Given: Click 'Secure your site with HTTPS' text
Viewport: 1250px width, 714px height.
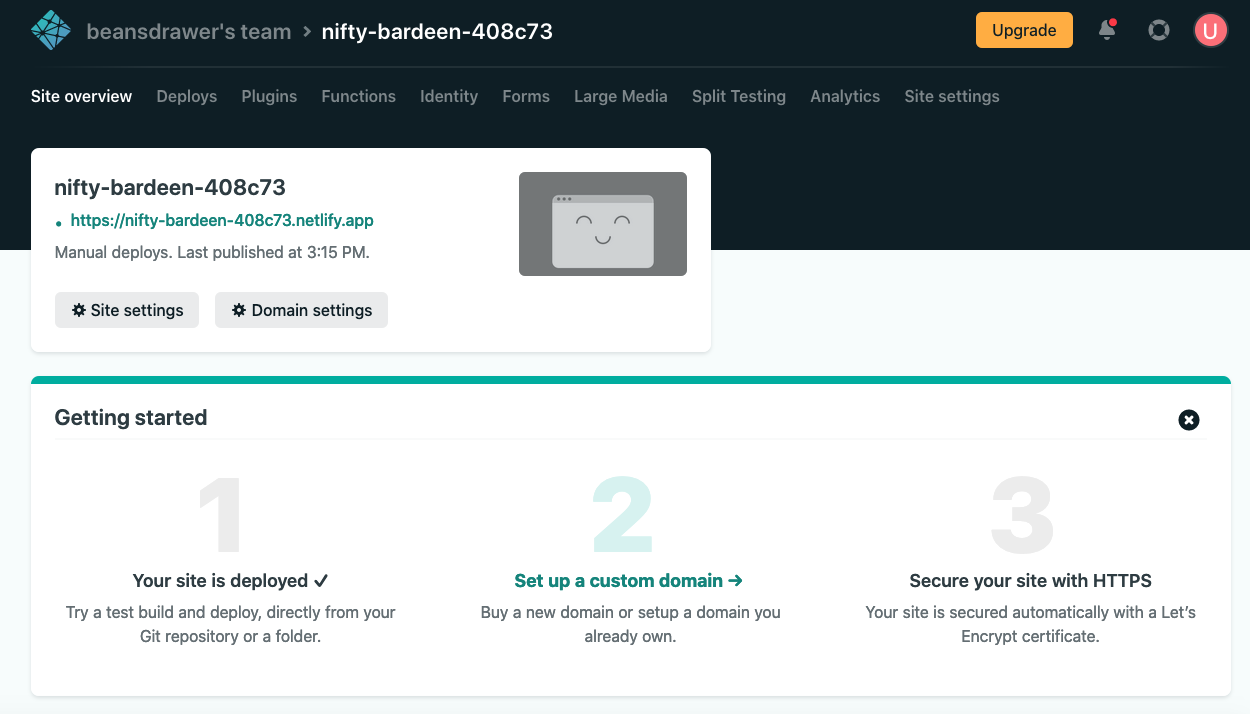Looking at the screenshot, I should click(x=1031, y=580).
